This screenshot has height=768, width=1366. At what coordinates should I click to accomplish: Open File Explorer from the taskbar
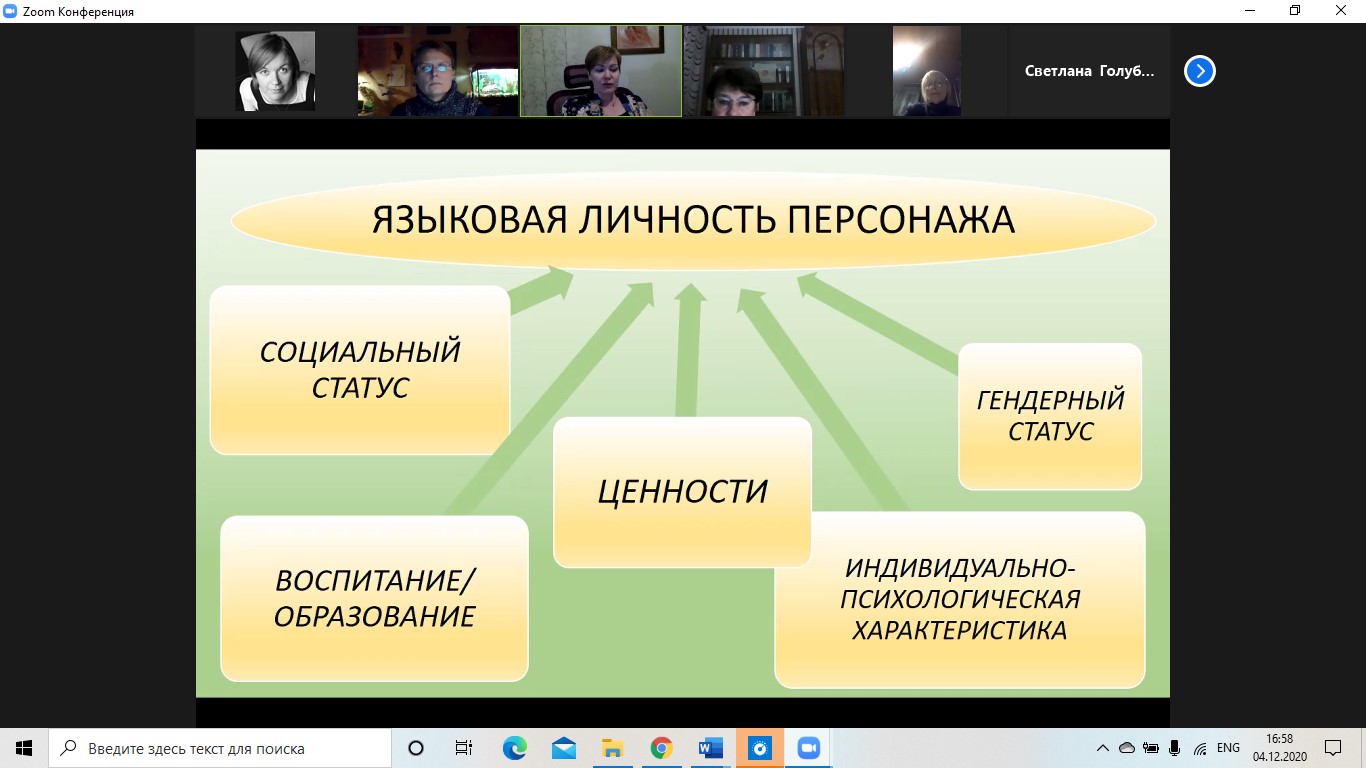point(612,748)
